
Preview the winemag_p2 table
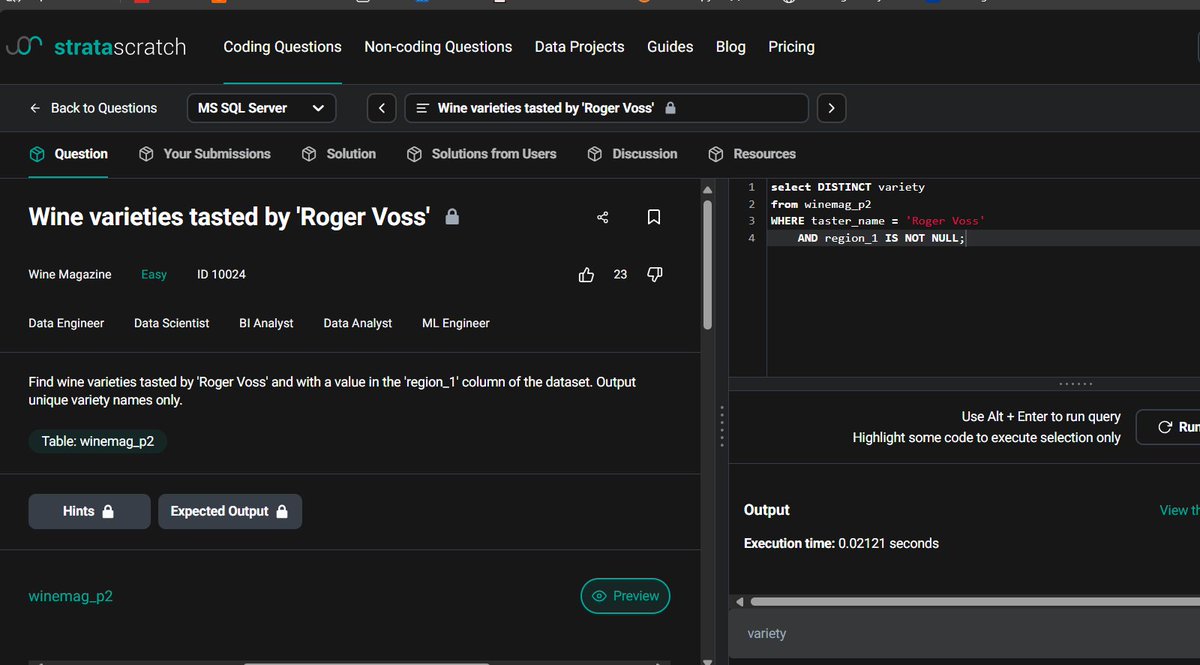coord(625,596)
